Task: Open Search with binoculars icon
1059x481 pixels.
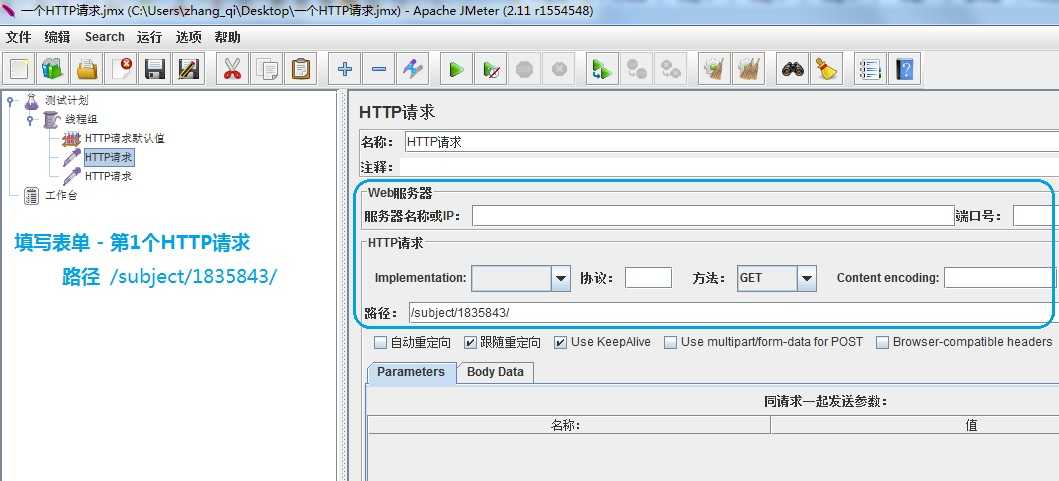Action: (792, 69)
